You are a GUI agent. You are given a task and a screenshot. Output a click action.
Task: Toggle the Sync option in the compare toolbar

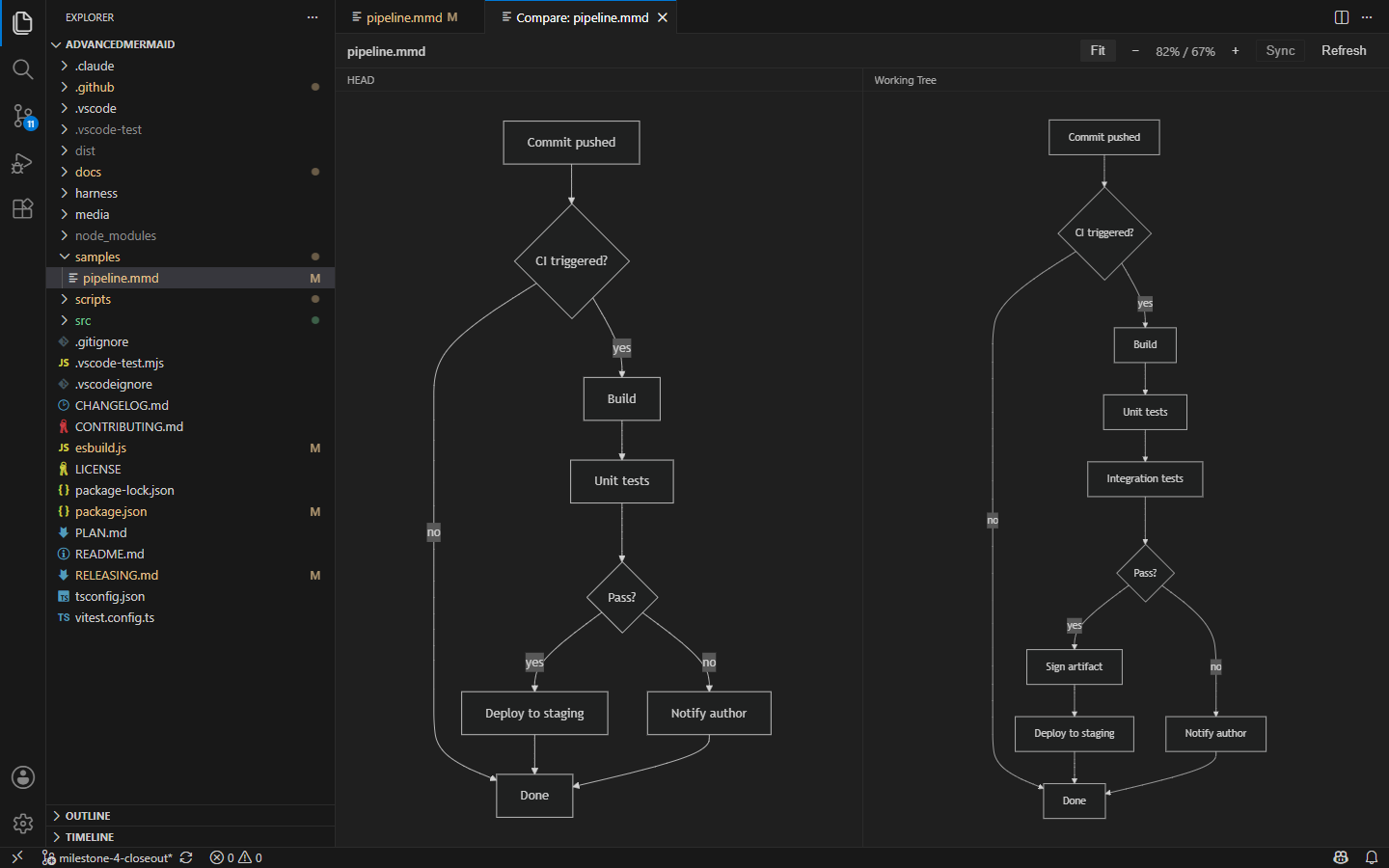tap(1280, 51)
